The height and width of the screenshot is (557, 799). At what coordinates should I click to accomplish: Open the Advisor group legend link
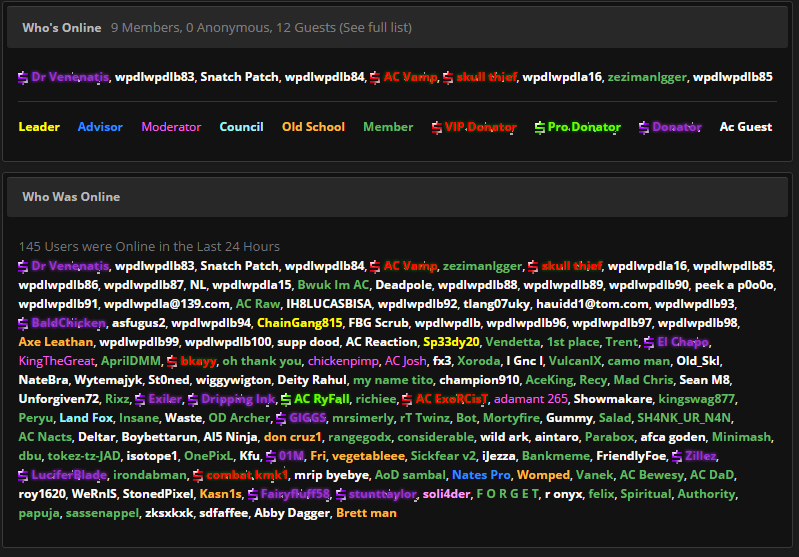[x=100, y=127]
